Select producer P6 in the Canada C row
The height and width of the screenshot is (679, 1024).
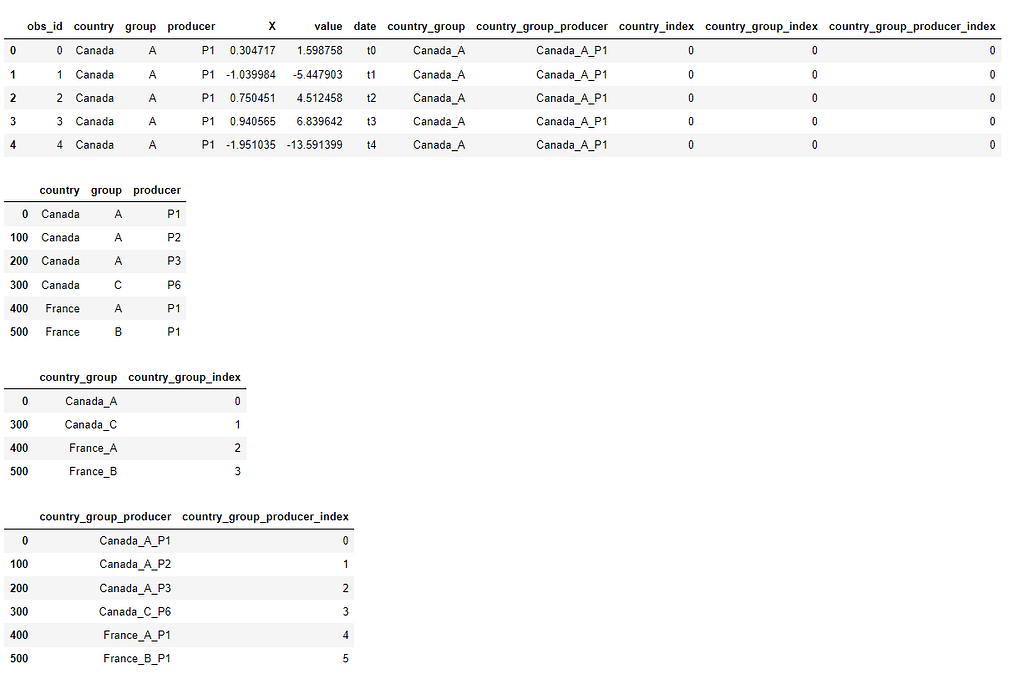[174, 284]
